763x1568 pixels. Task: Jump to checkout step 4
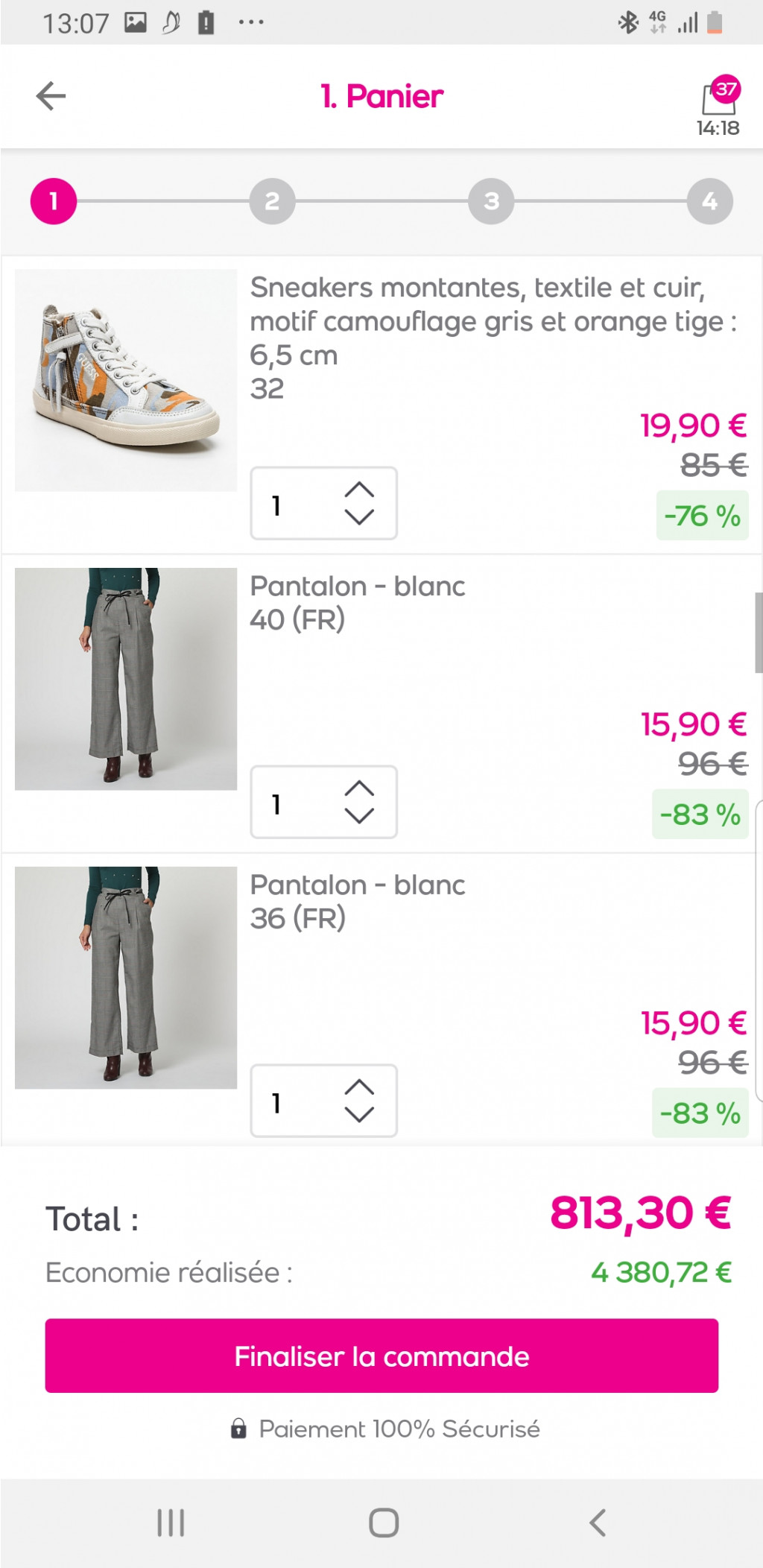point(709,201)
